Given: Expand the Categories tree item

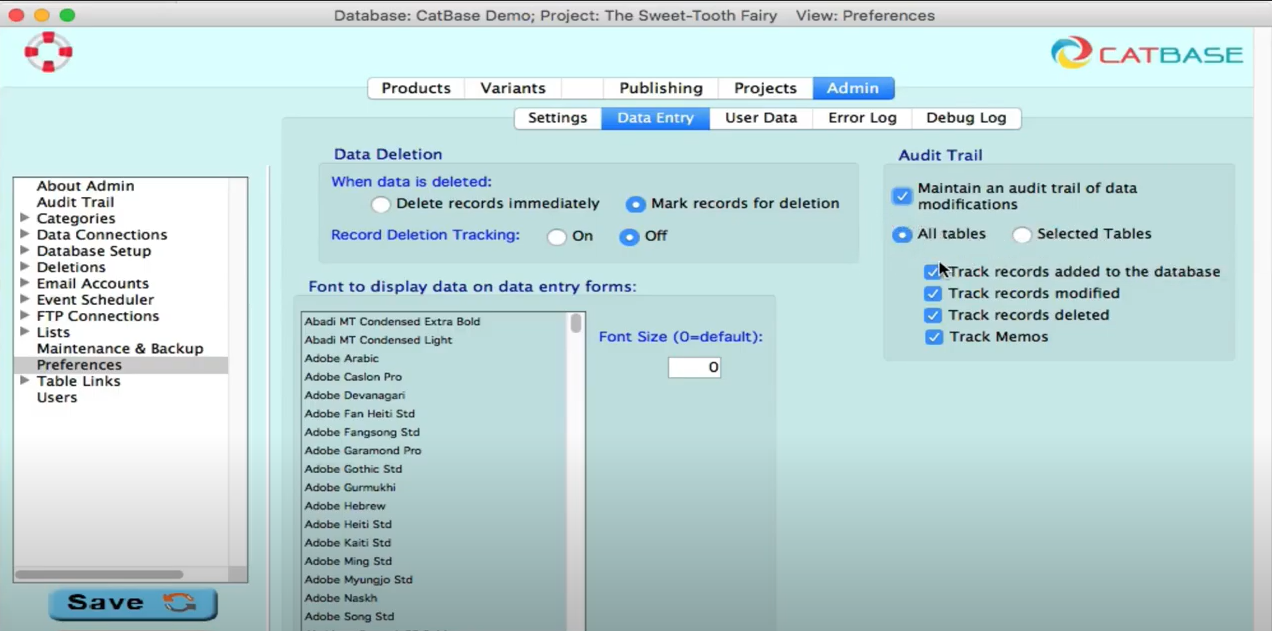Looking at the screenshot, I should 24,218.
